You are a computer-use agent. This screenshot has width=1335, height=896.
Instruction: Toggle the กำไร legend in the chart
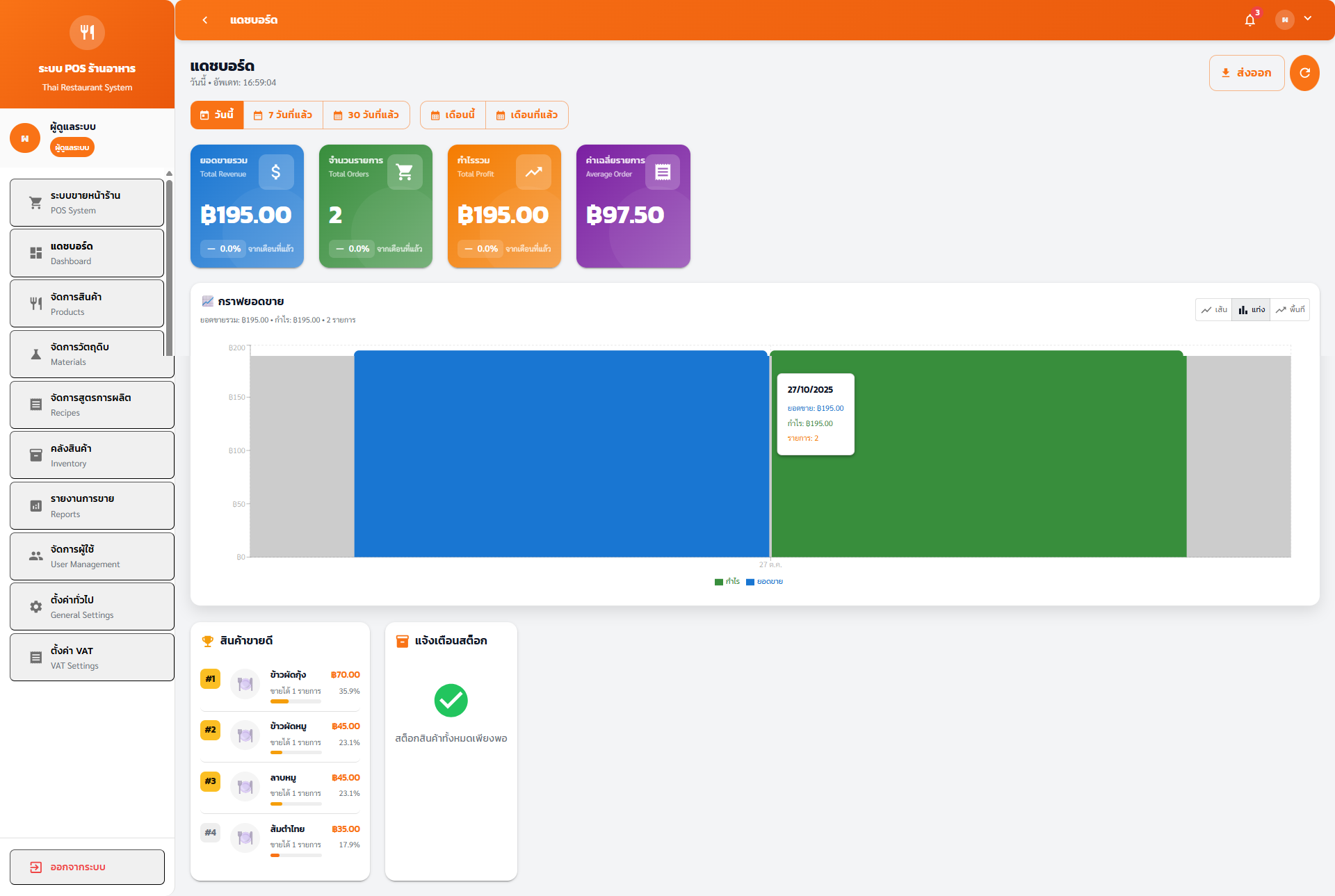tap(726, 581)
